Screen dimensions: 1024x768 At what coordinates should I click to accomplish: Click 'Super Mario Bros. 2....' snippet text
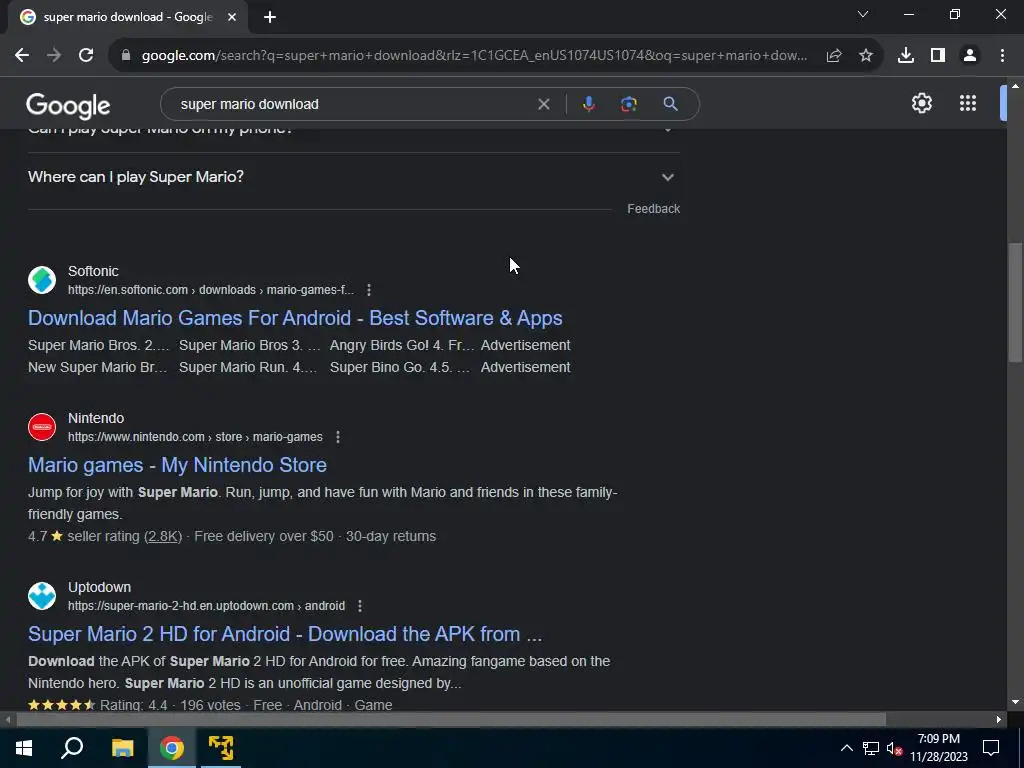click(99, 345)
